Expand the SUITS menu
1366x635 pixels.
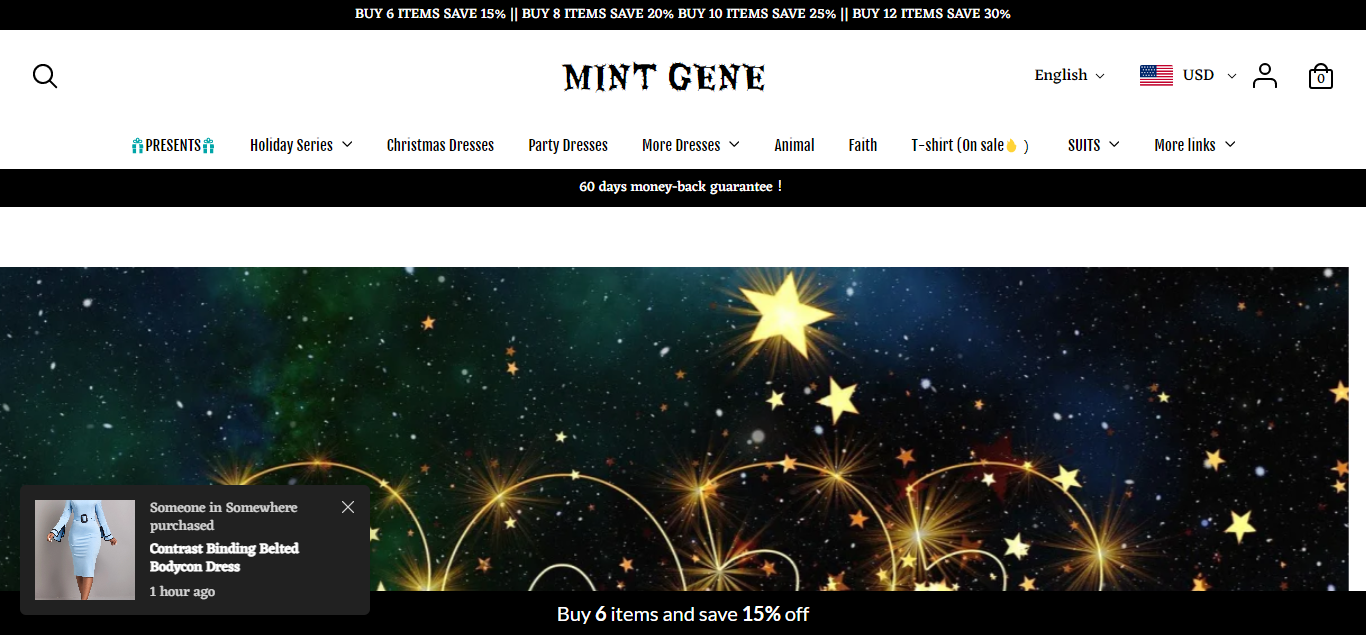pyautogui.click(x=1093, y=145)
